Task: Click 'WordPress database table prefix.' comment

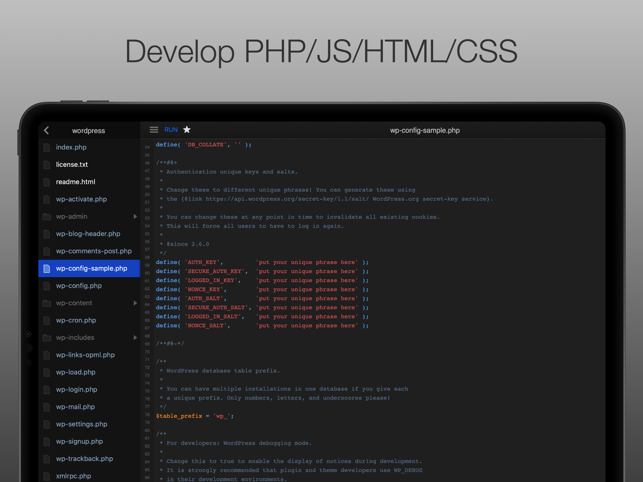Action: click(x=223, y=371)
